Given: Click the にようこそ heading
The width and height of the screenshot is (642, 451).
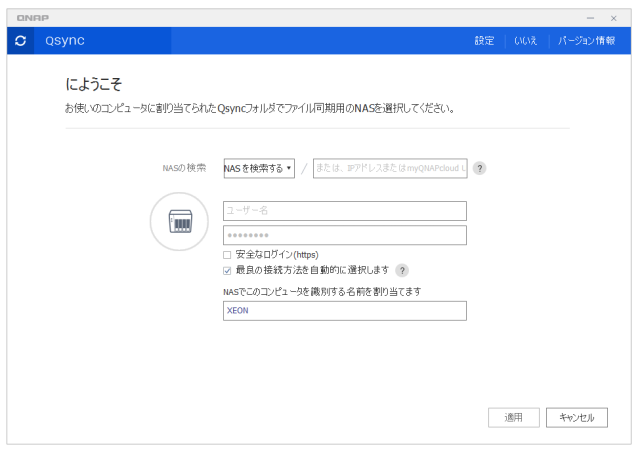Looking at the screenshot, I should pos(94,84).
